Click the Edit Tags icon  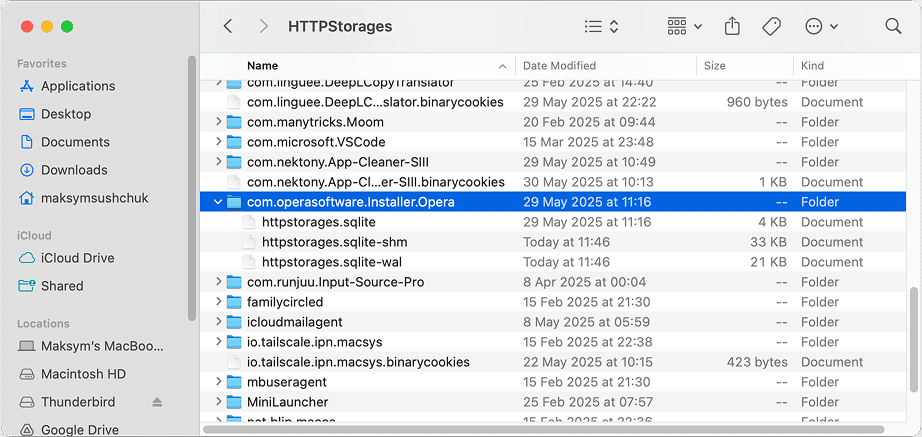click(771, 26)
